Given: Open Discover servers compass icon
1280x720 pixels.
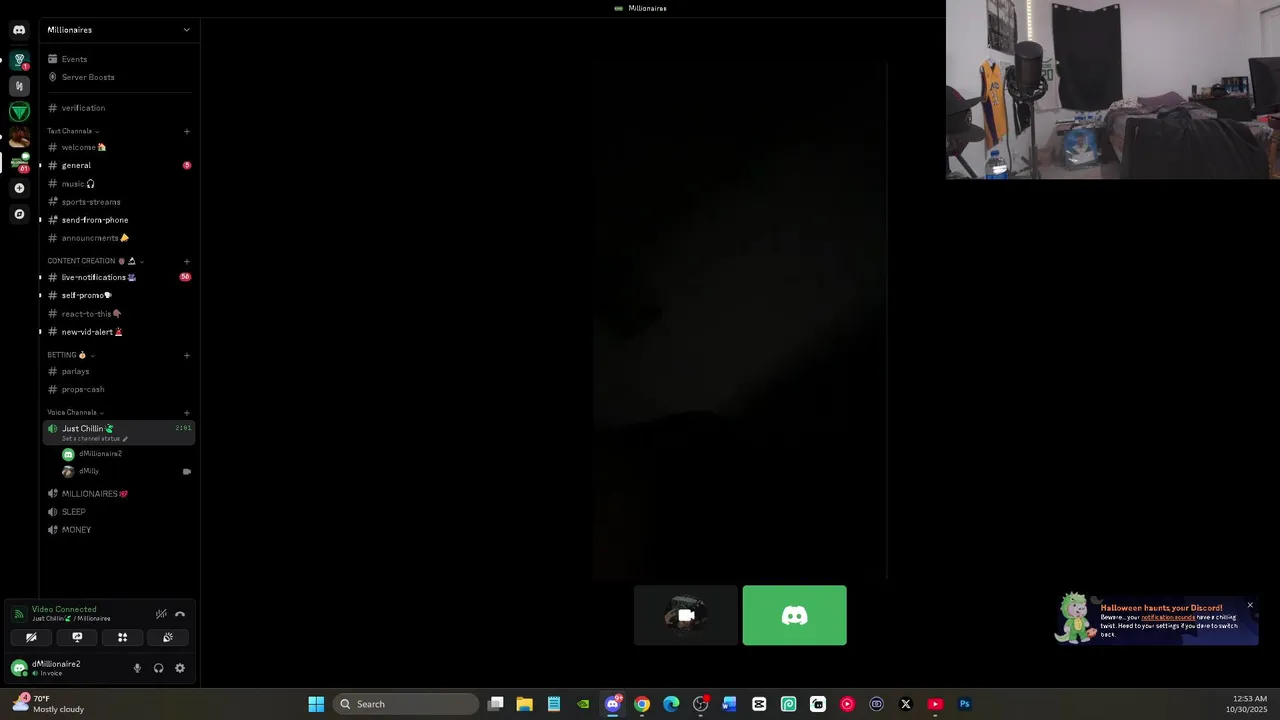Looking at the screenshot, I should (x=19, y=214).
